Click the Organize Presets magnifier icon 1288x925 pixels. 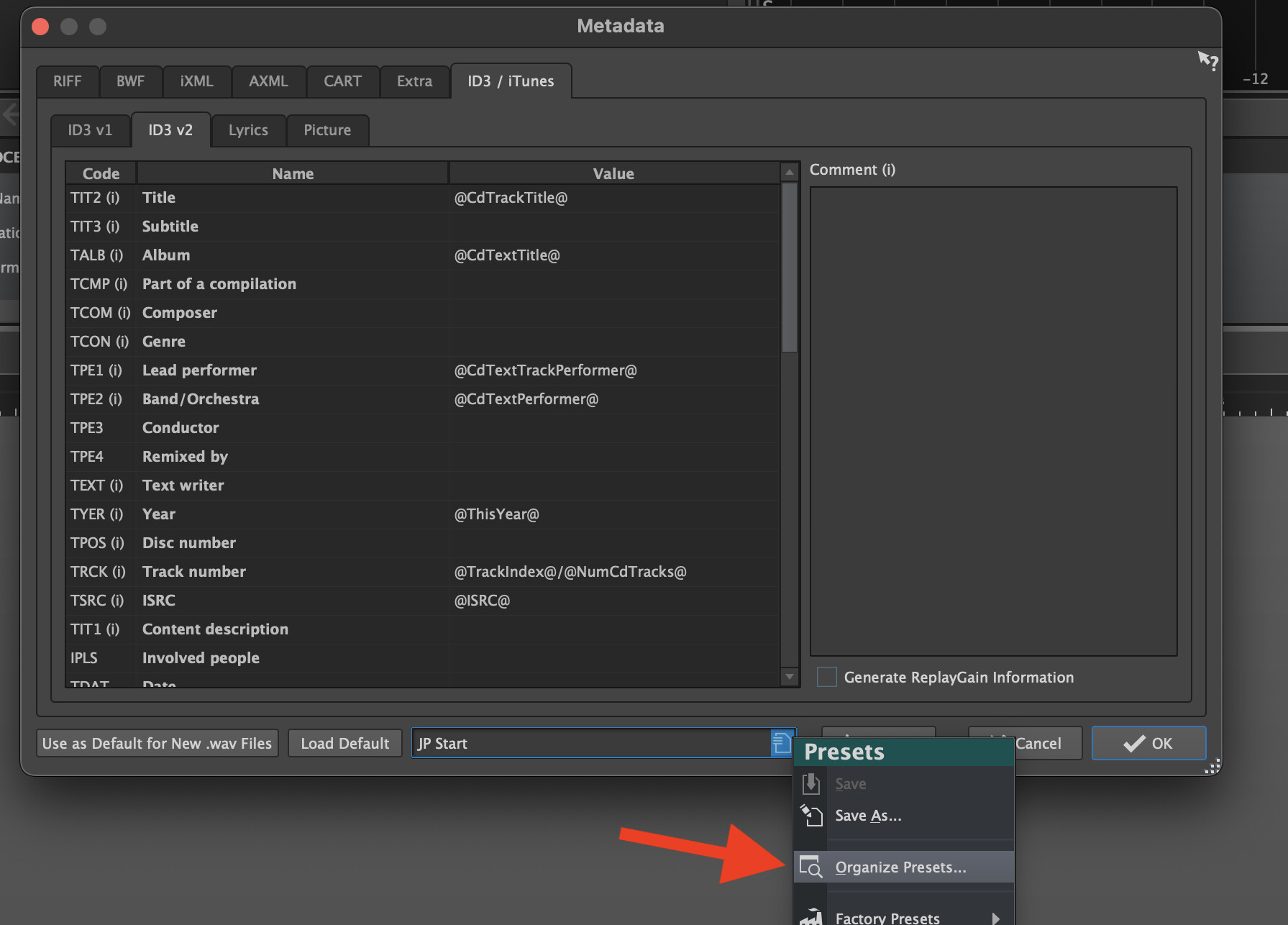tap(811, 867)
